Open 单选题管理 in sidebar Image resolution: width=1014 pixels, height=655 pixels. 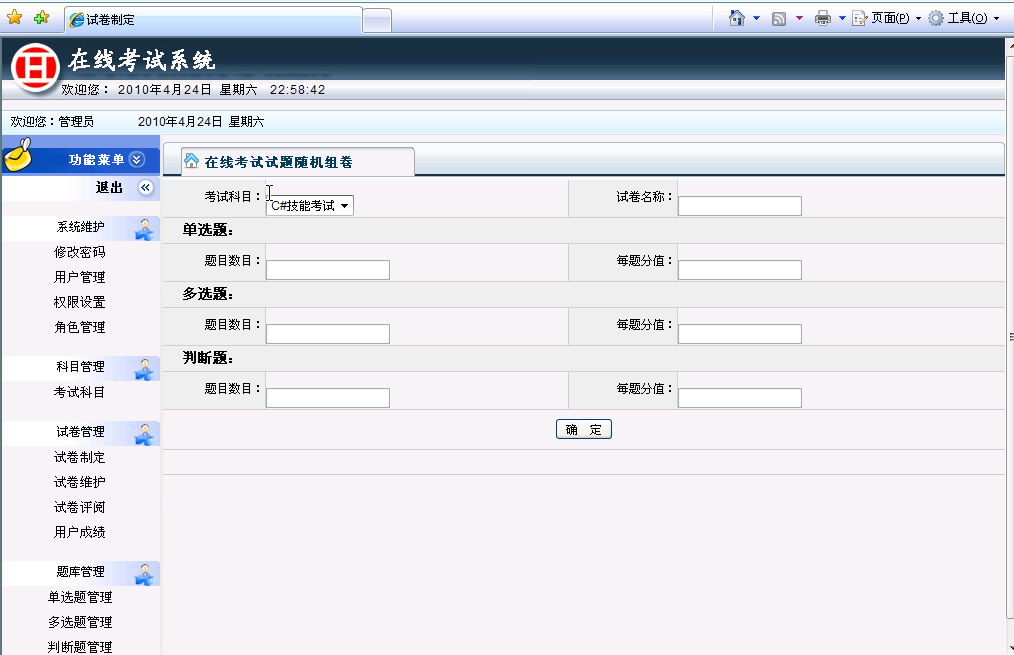pyautogui.click(x=80, y=597)
